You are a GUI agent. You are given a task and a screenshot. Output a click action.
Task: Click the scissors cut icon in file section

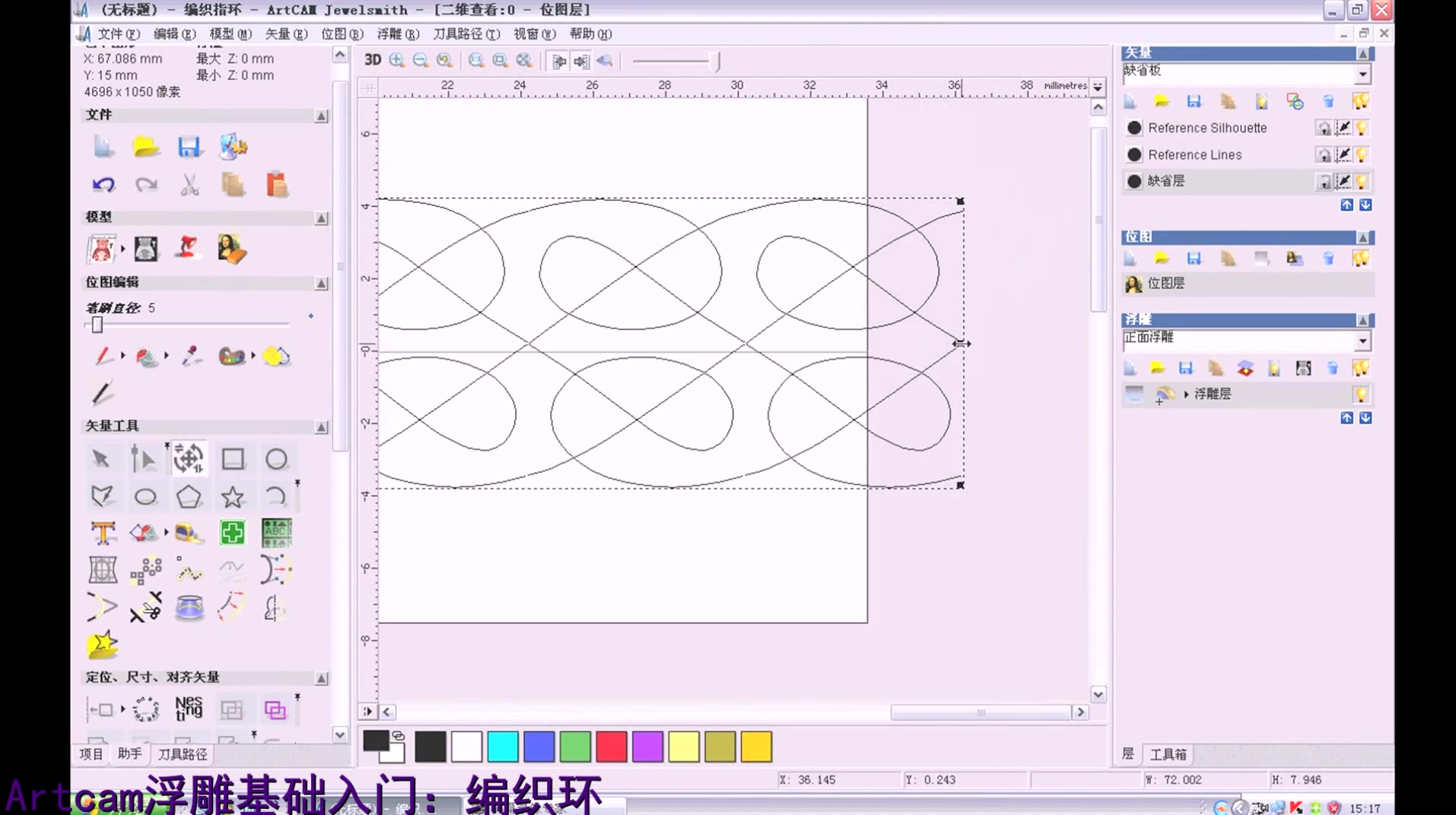coord(189,184)
